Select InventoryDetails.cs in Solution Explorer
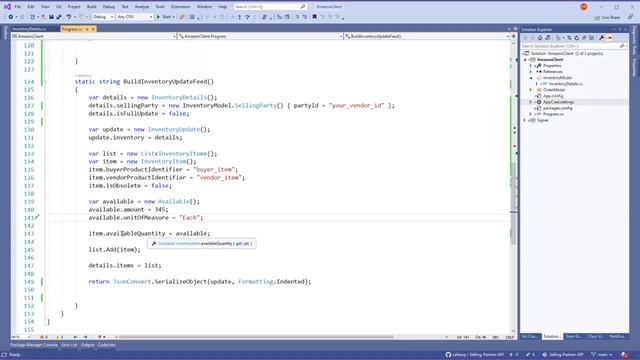This screenshot has width=640, height=360. click(566, 84)
